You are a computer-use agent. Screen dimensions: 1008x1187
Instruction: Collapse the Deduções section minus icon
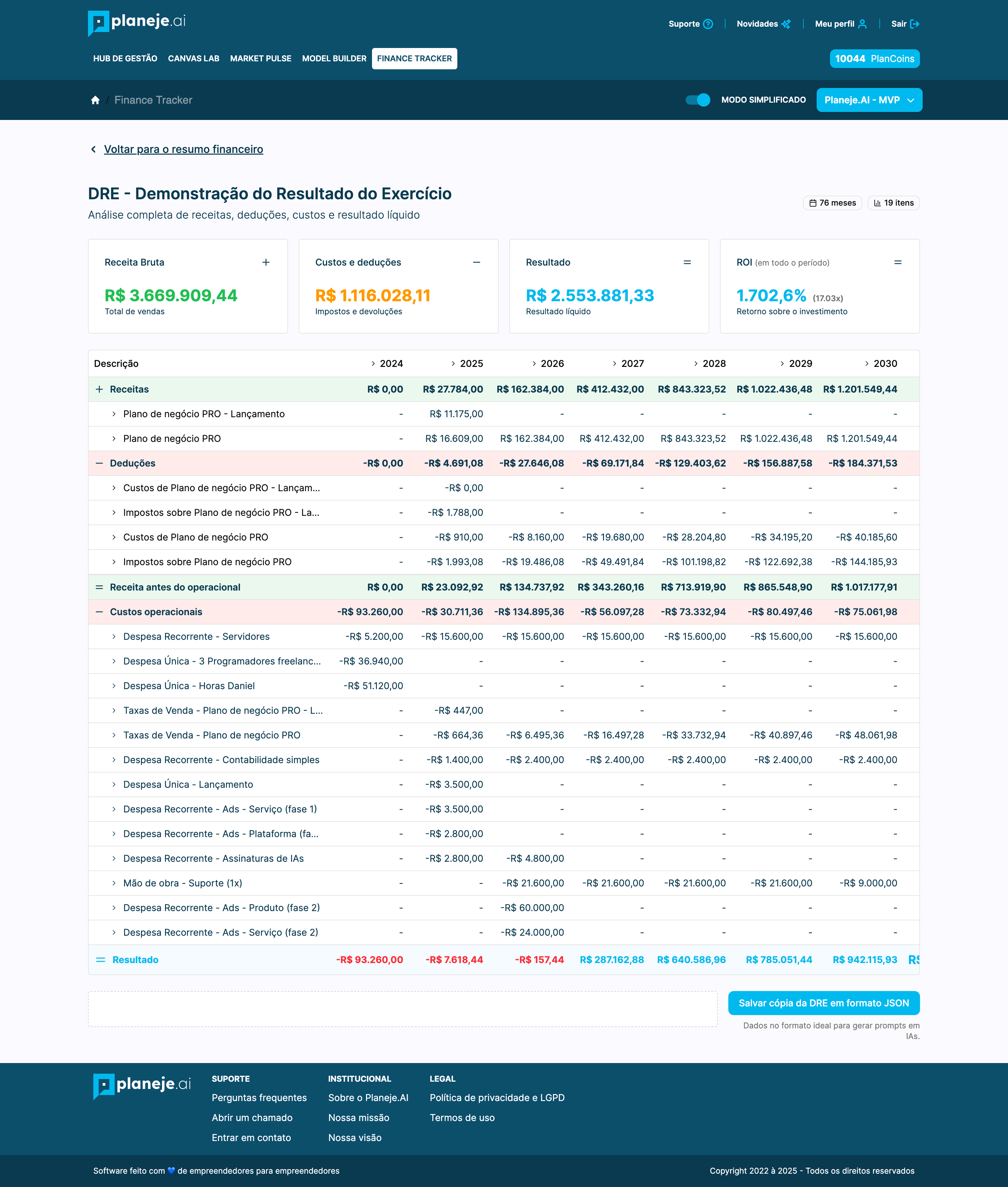[x=99, y=463]
